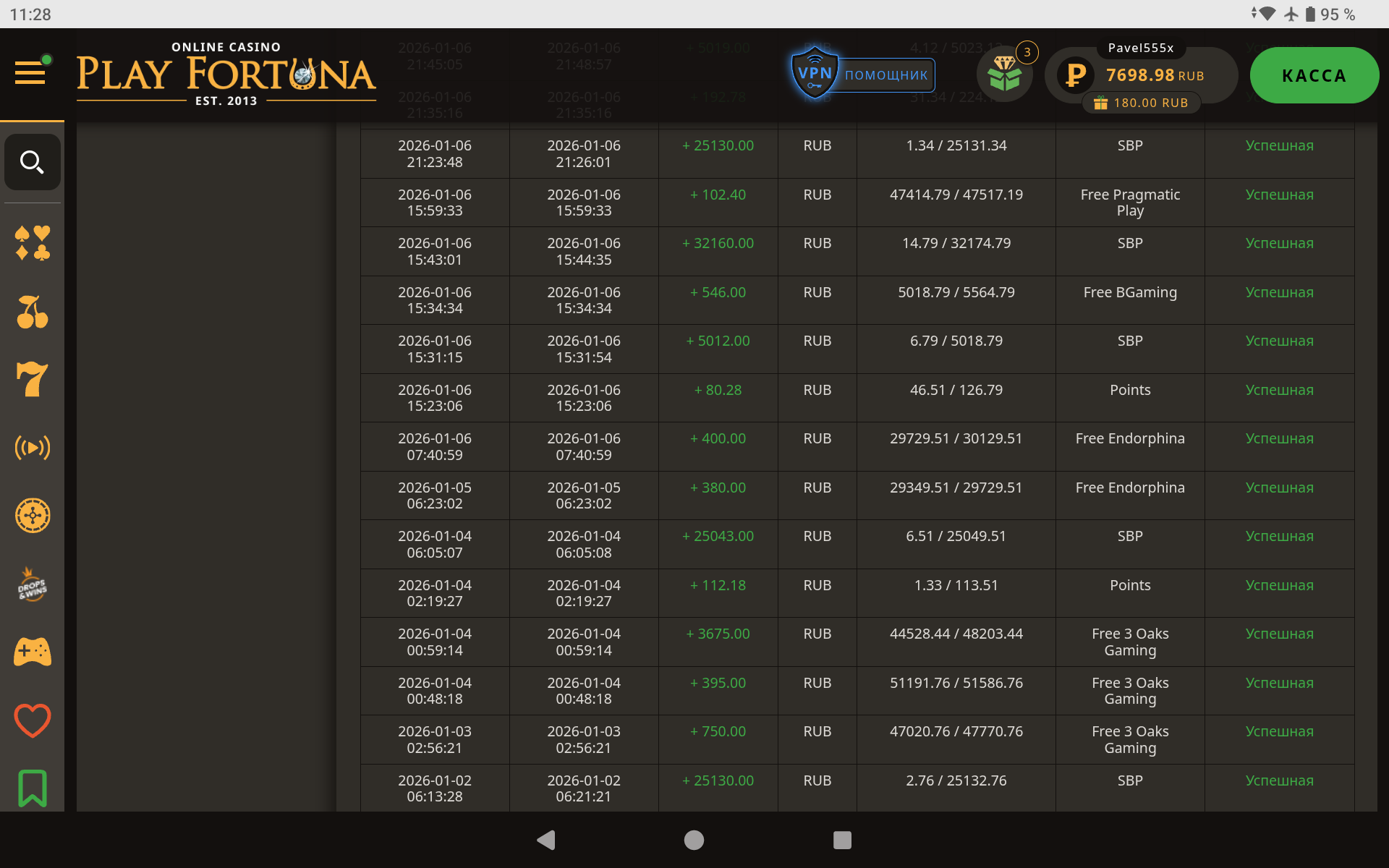Open cherries slots category
The height and width of the screenshot is (868, 1389).
(x=32, y=312)
